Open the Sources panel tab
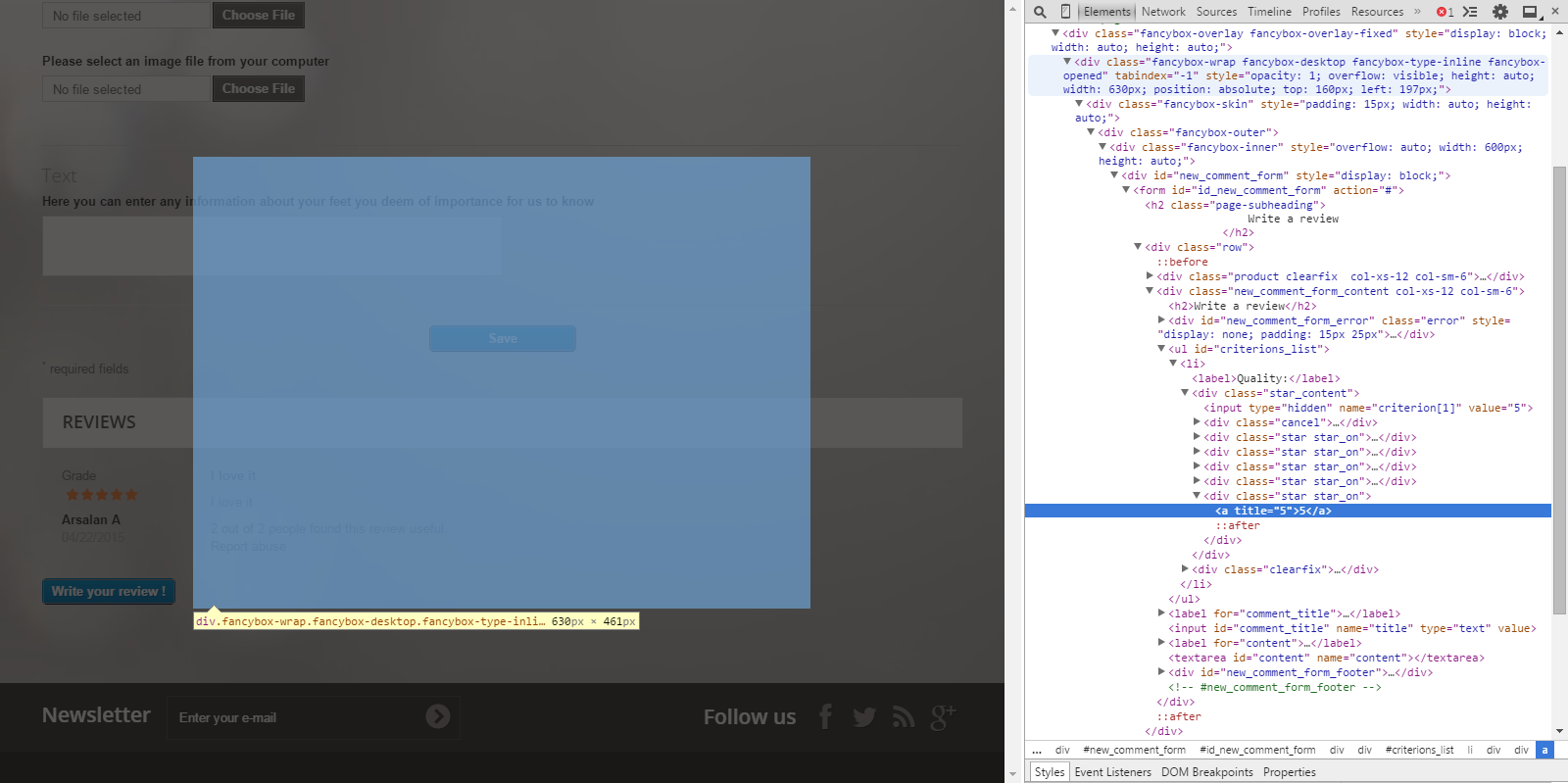This screenshot has height=783, width=1568. (1216, 12)
